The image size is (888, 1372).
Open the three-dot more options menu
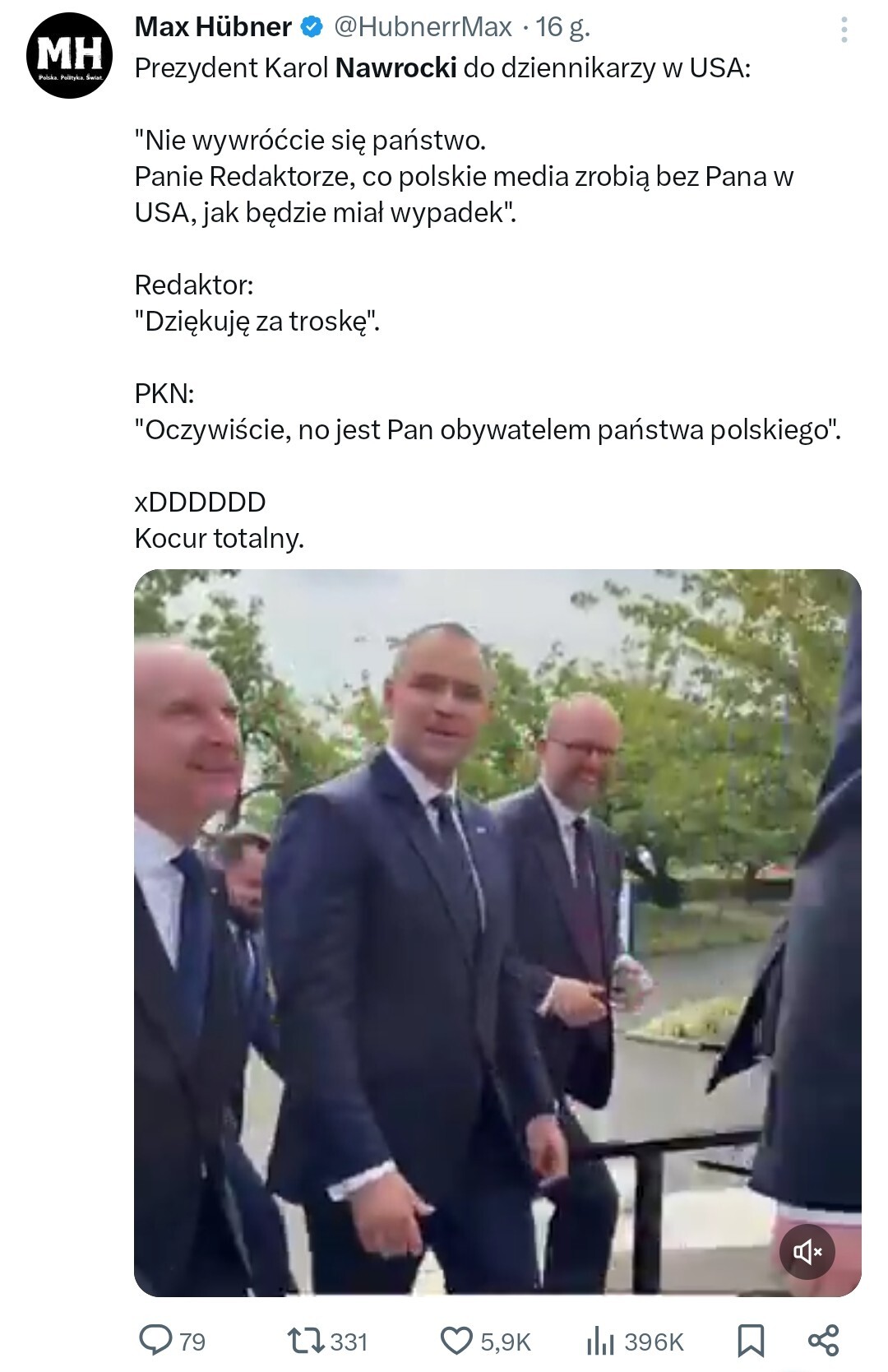844,30
